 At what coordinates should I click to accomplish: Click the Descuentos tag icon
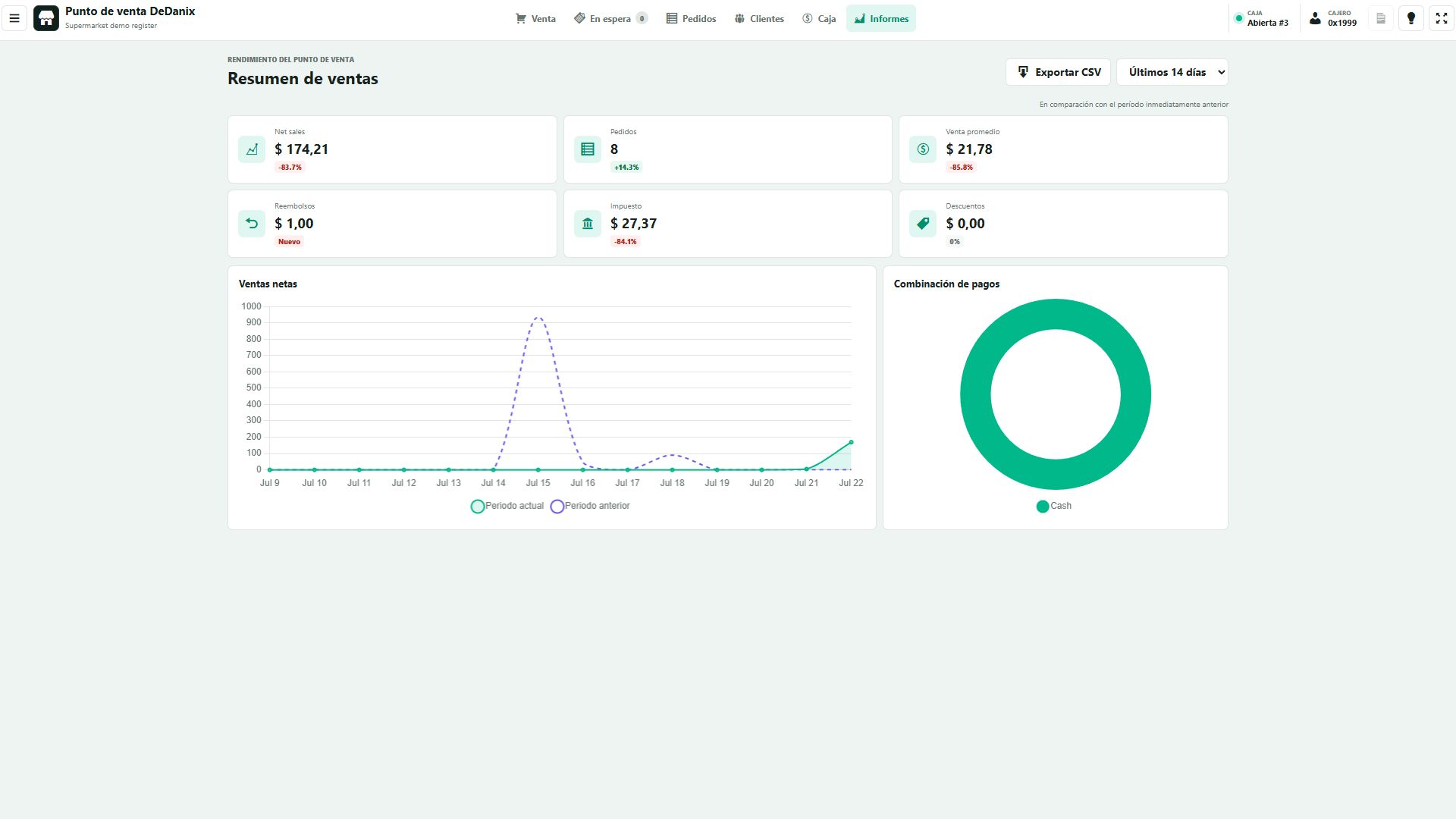coord(923,224)
